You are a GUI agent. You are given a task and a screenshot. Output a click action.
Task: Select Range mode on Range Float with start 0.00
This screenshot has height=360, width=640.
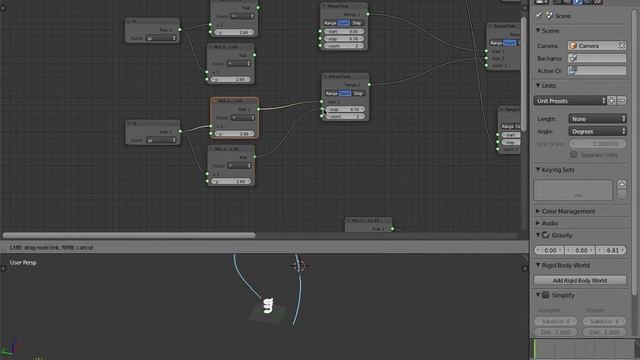point(330,23)
